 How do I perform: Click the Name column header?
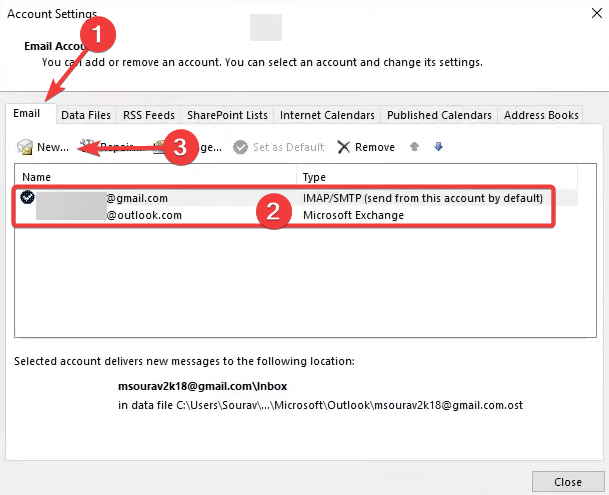(155, 177)
